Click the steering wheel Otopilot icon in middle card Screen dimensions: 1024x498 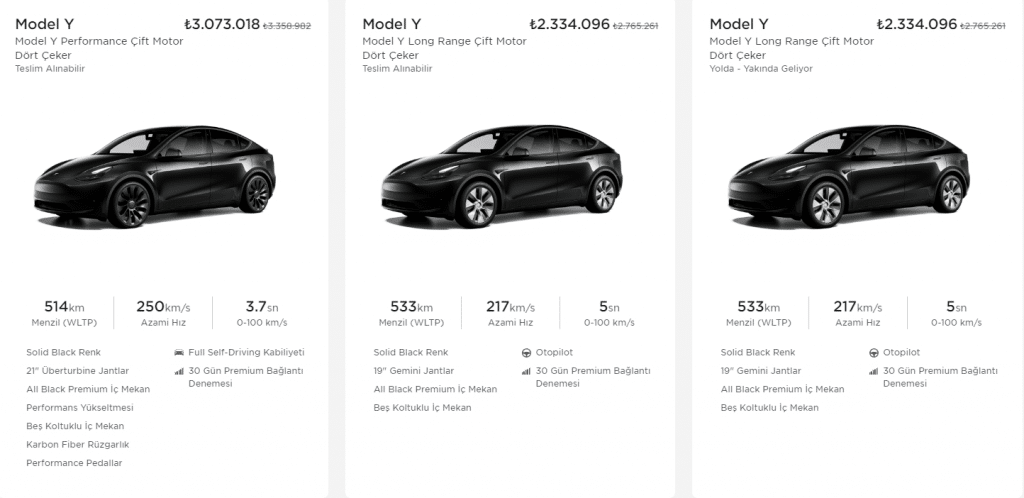pos(526,352)
